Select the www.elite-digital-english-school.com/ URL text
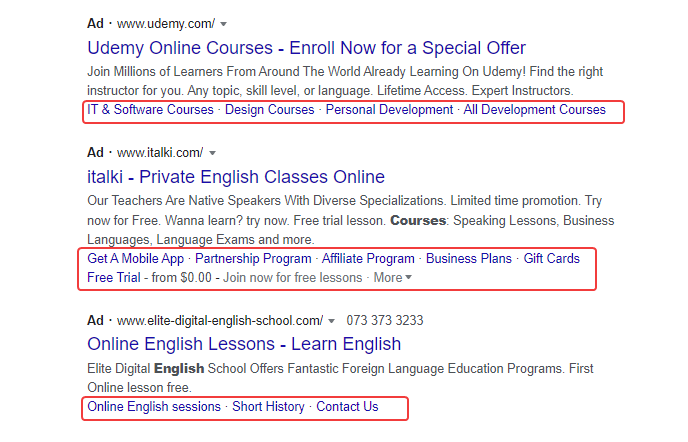Screen dimensions: 688x442 point(220,321)
